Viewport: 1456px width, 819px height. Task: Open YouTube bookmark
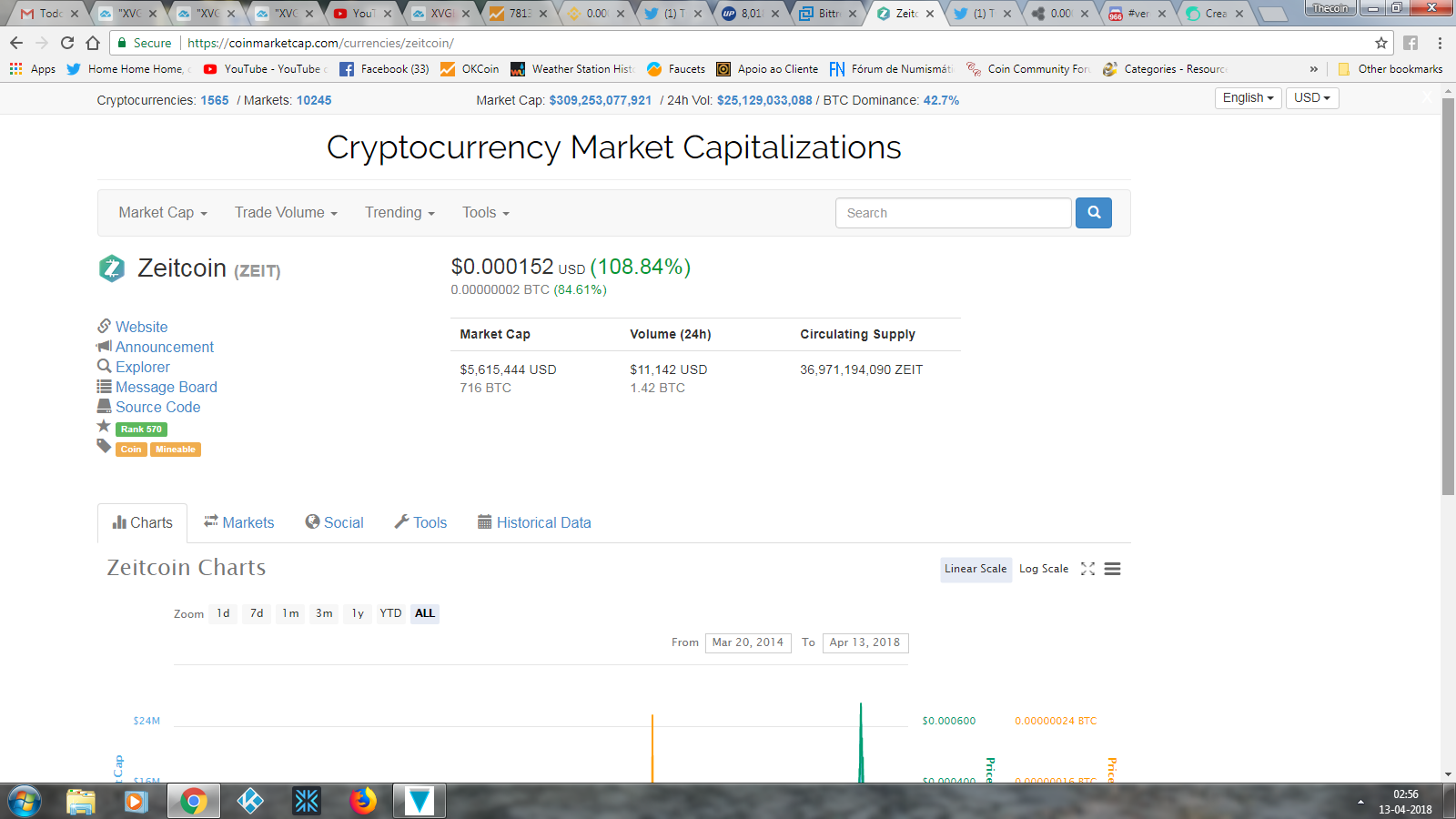[266, 69]
